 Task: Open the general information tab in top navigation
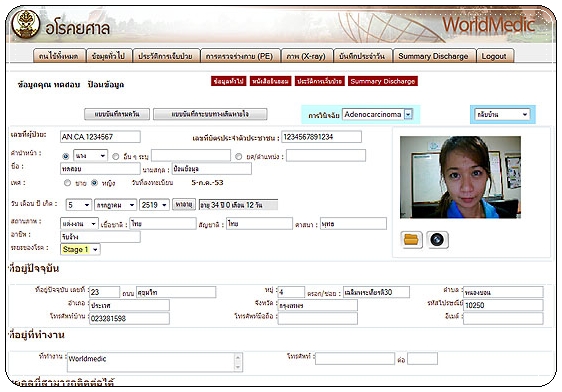click(x=108, y=56)
